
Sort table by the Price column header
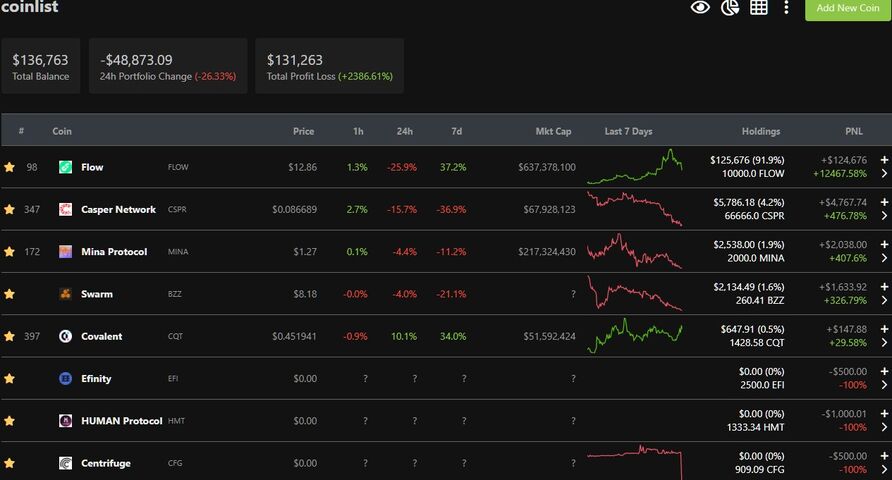pos(303,131)
